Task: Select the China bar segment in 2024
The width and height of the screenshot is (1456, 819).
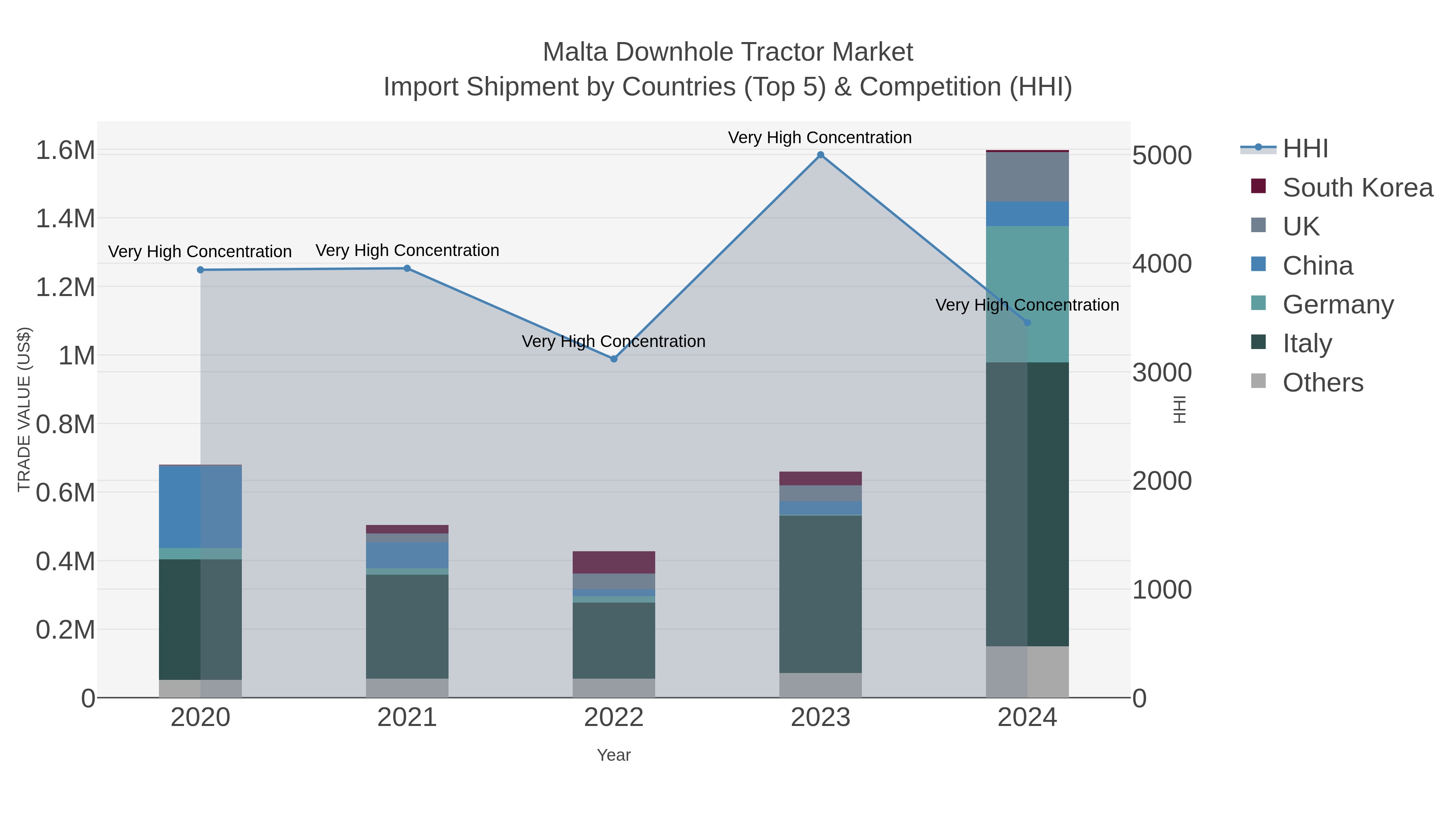Action: (1028, 214)
